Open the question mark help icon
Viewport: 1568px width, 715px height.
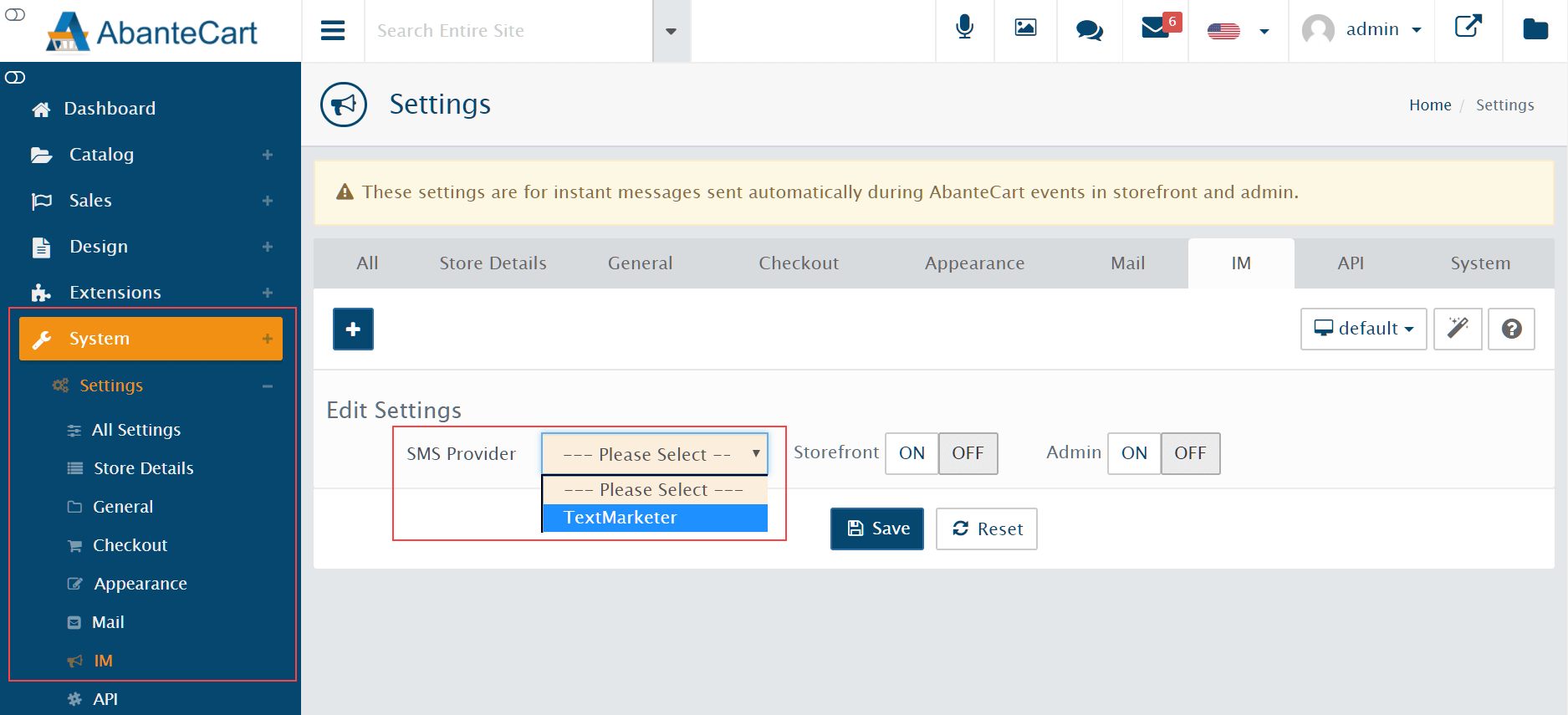point(1511,329)
